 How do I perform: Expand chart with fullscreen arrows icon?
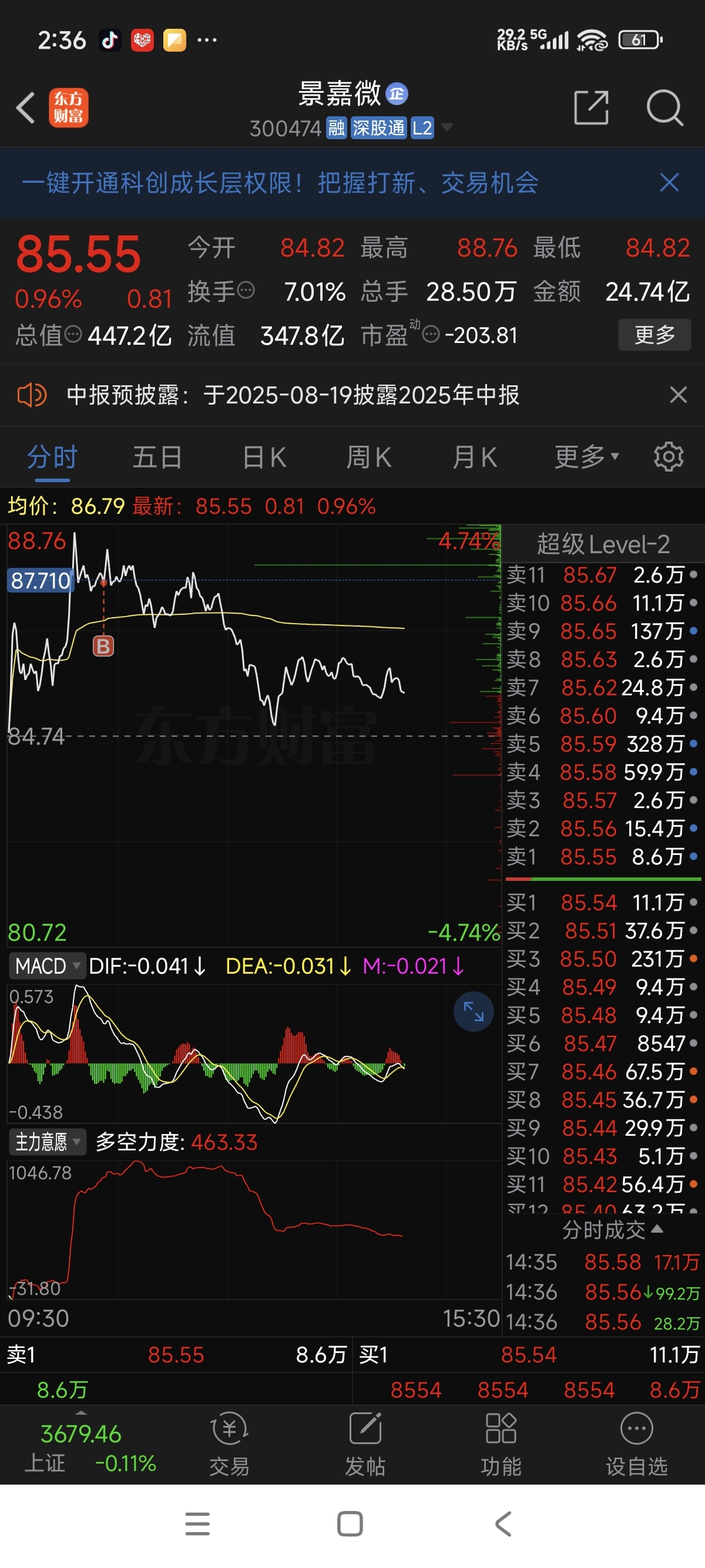[474, 1012]
